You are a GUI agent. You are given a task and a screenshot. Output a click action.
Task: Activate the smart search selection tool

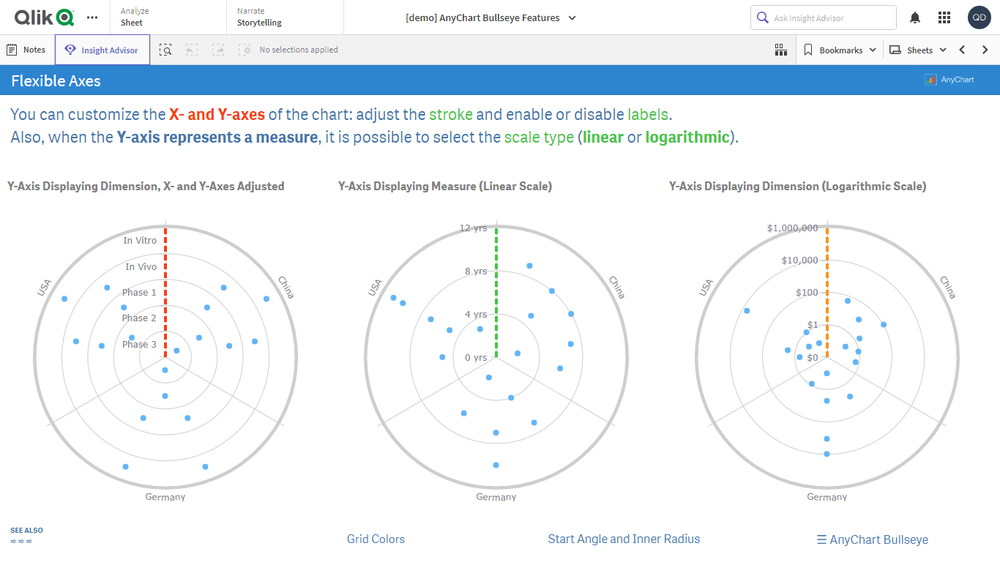(166, 50)
